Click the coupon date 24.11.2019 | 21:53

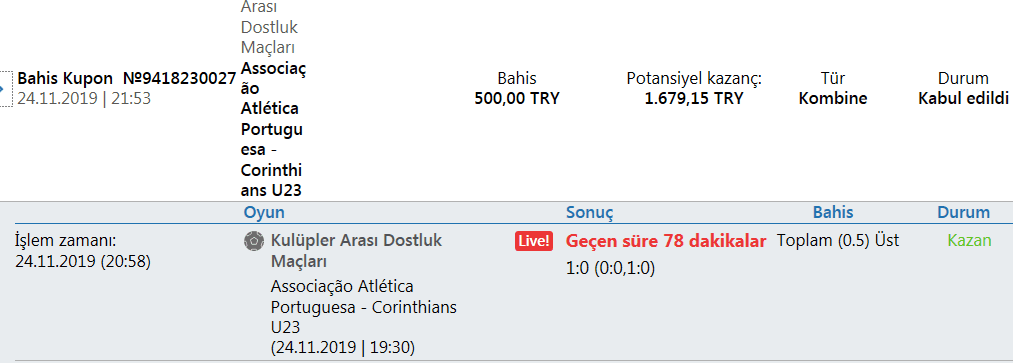84,99
